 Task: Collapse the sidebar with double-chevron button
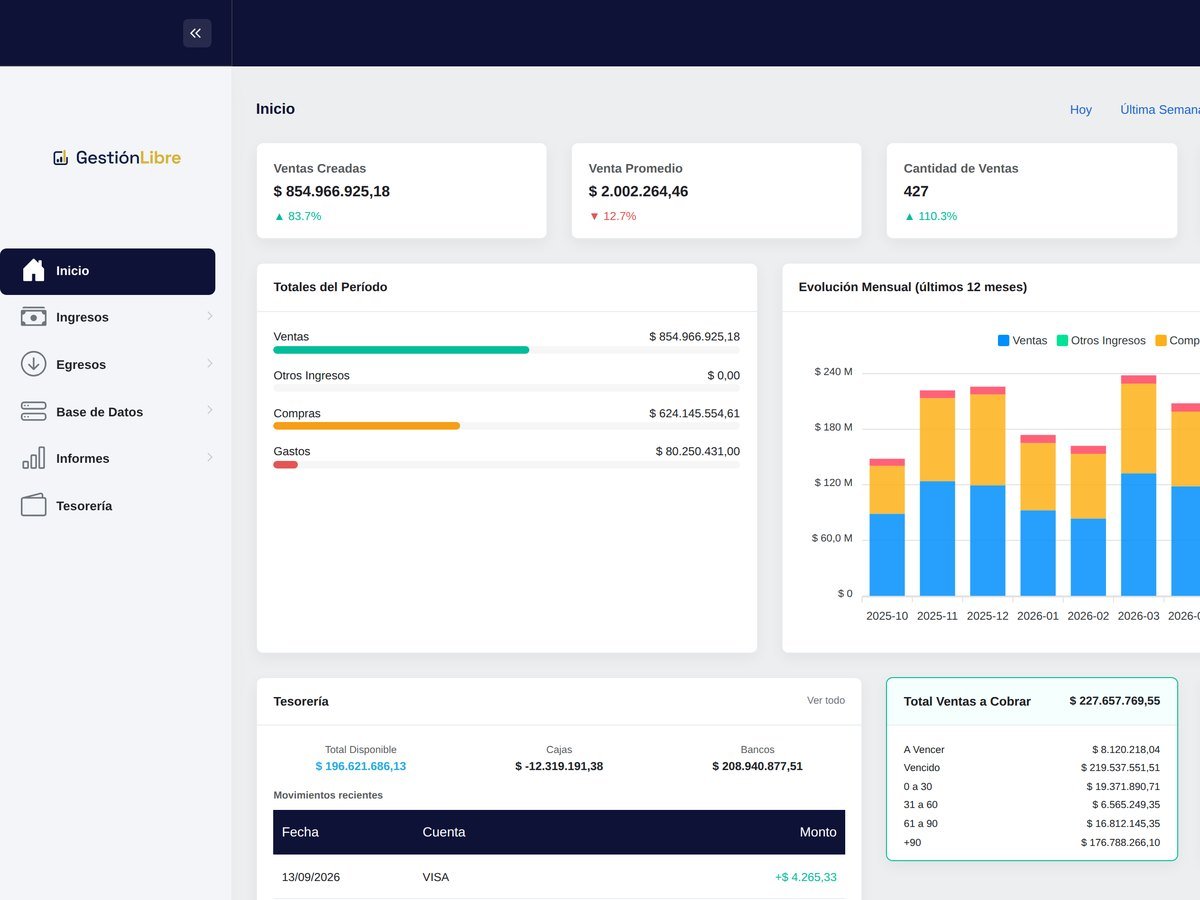[197, 33]
